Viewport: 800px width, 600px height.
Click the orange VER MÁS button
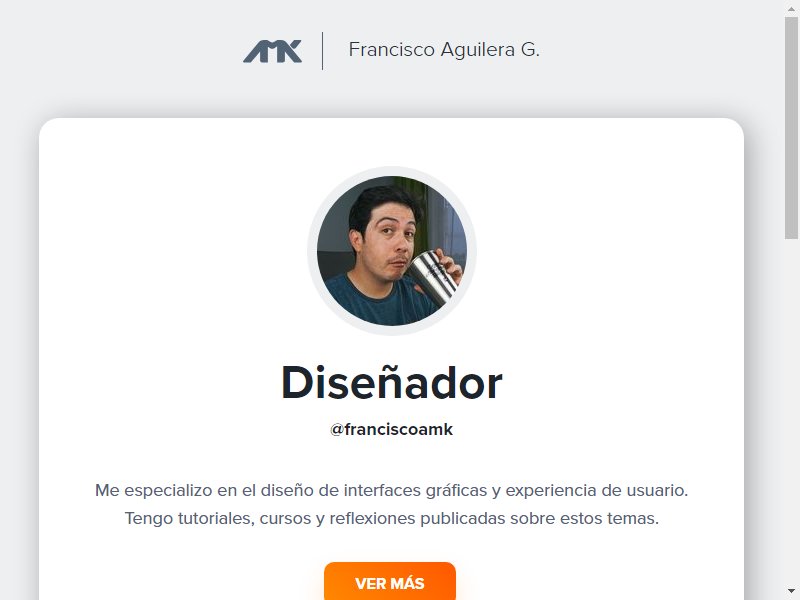tap(390, 582)
